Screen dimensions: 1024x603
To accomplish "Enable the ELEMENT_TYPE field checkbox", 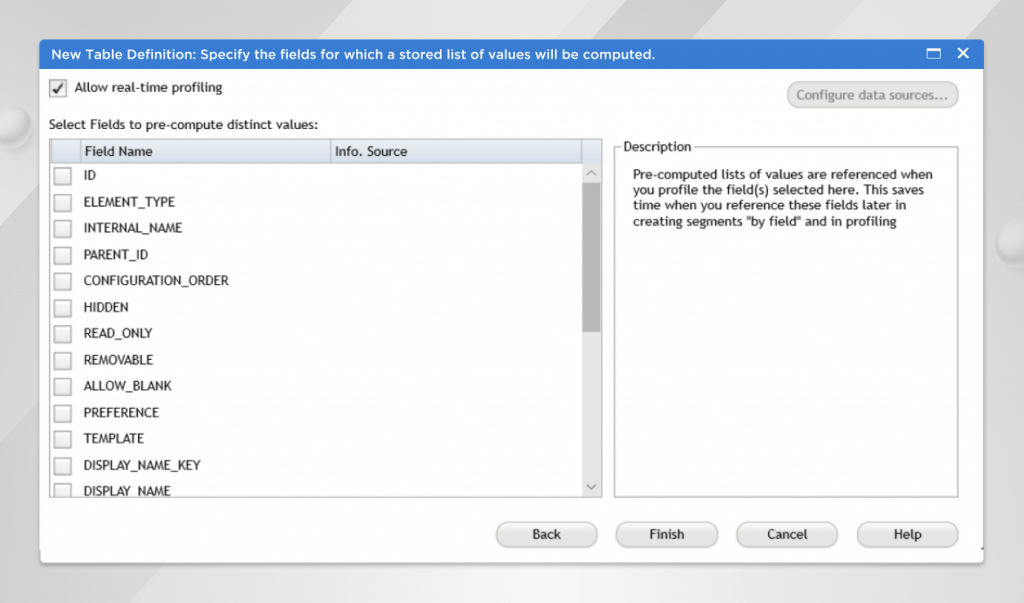I will [x=63, y=202].
